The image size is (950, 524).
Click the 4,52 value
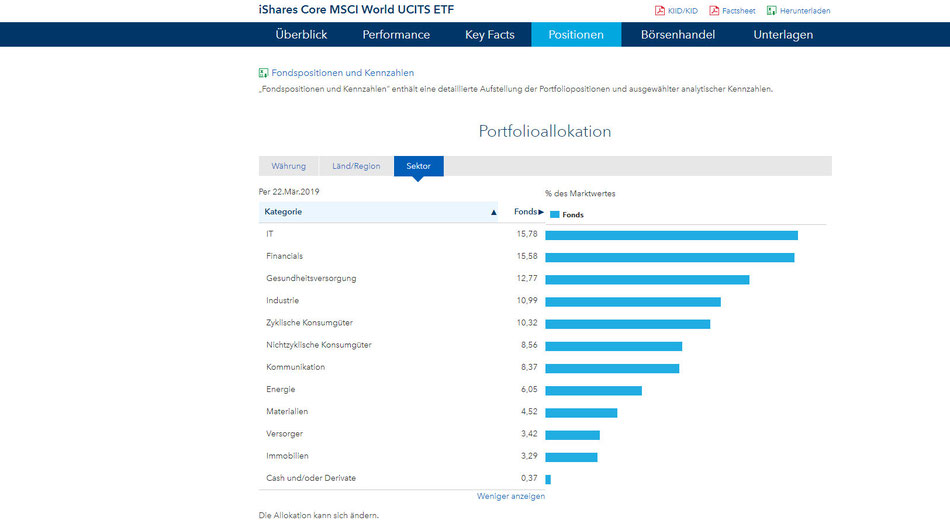[x=529, y=411]
